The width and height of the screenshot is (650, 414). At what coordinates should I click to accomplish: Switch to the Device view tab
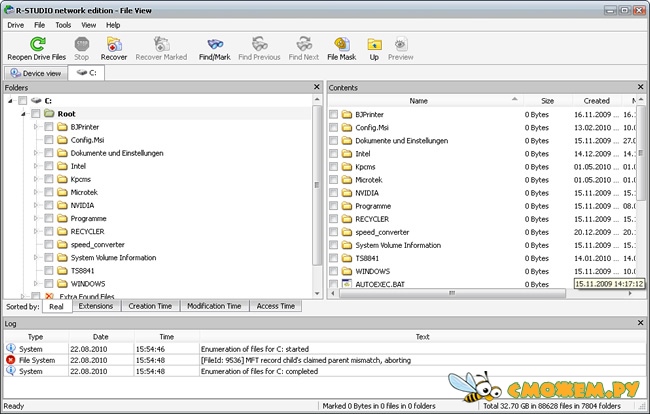click(x=36, y=73)
